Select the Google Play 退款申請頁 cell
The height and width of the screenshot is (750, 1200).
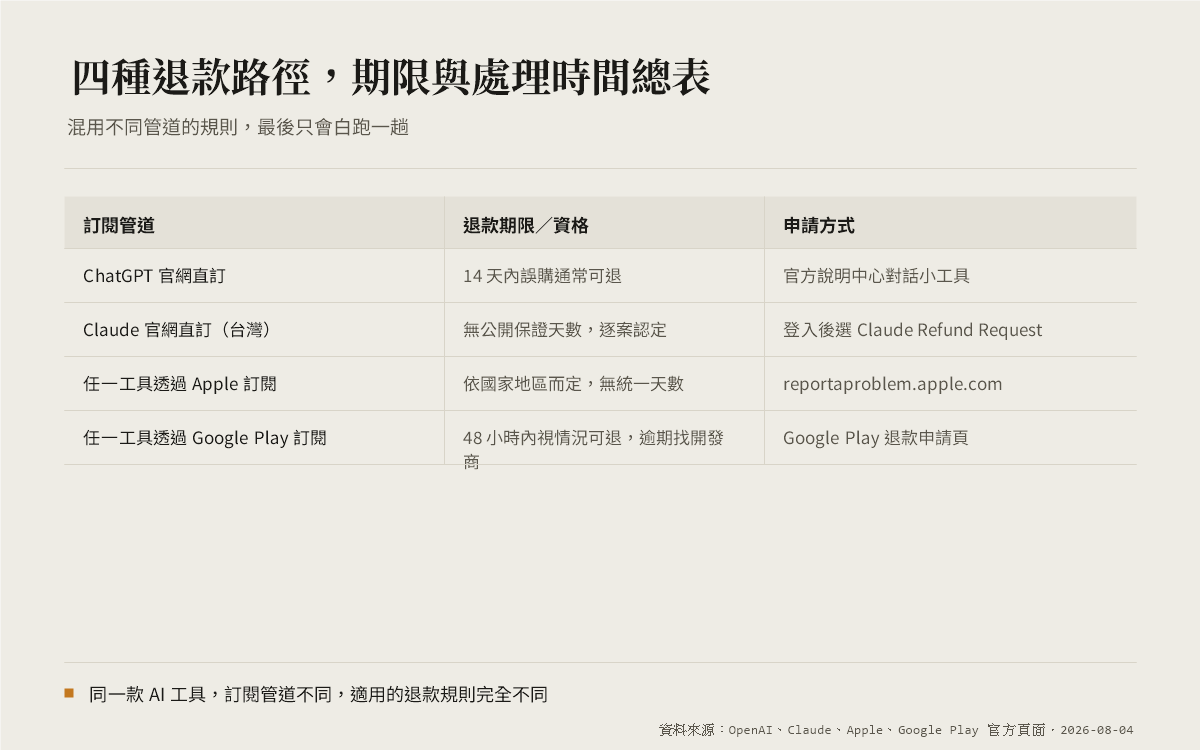click(x=950, y=438)
